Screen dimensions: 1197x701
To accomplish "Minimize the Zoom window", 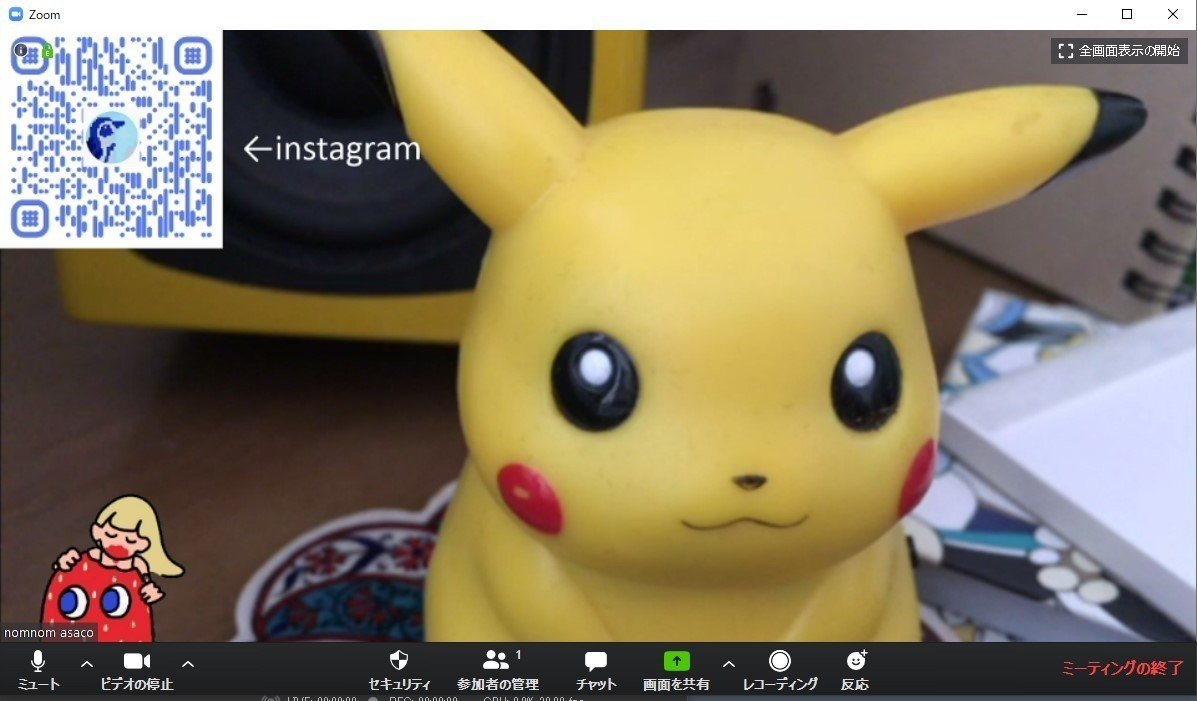I will (1082, 14).
